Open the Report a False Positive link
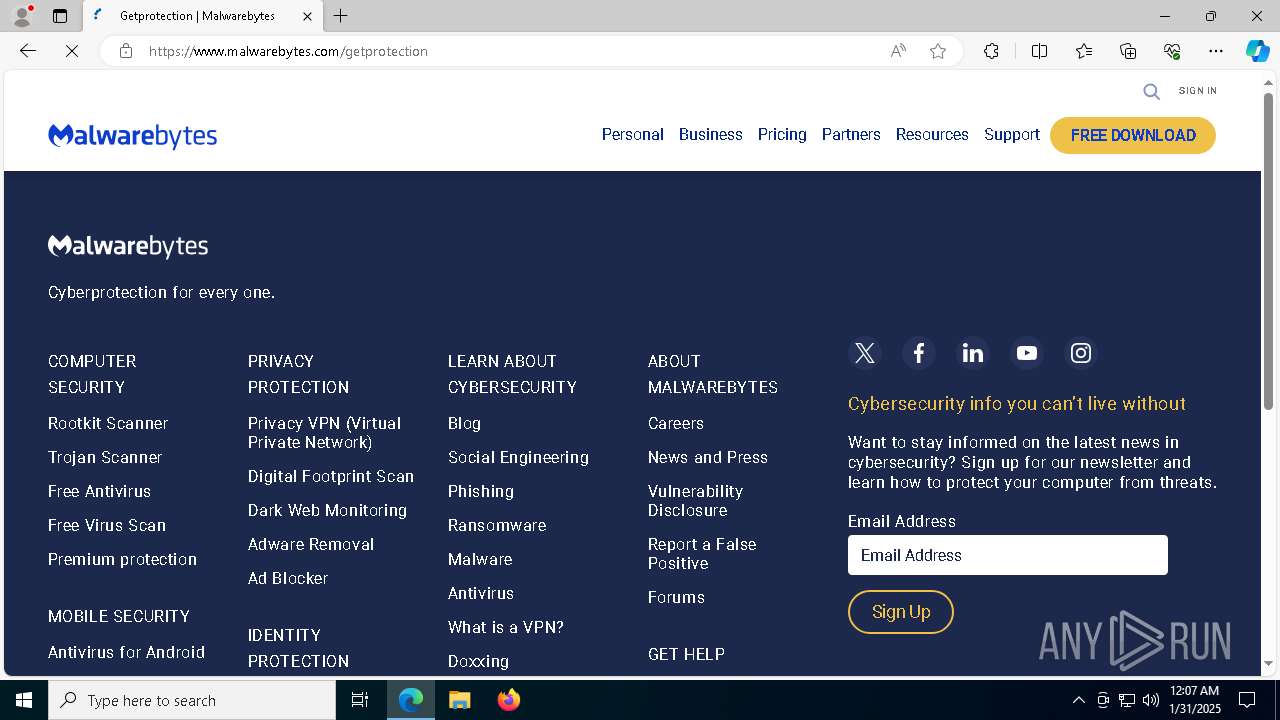This screenshot has height=720, width=1280. [702, 554]
